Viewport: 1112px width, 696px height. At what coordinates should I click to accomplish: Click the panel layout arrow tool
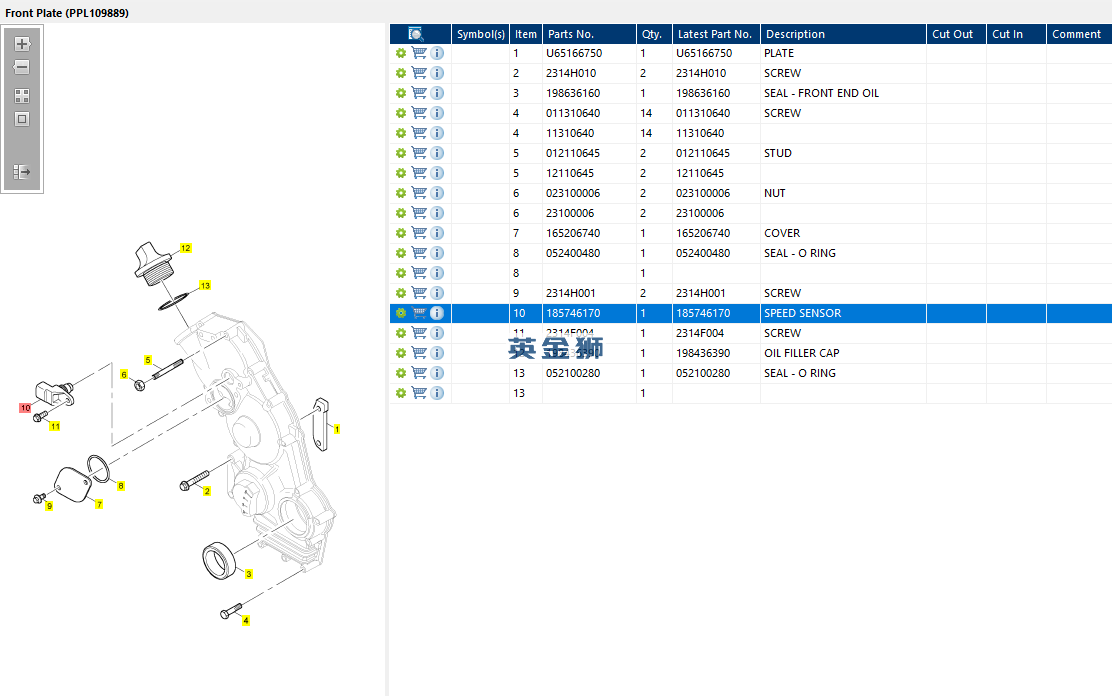point(22,172)
